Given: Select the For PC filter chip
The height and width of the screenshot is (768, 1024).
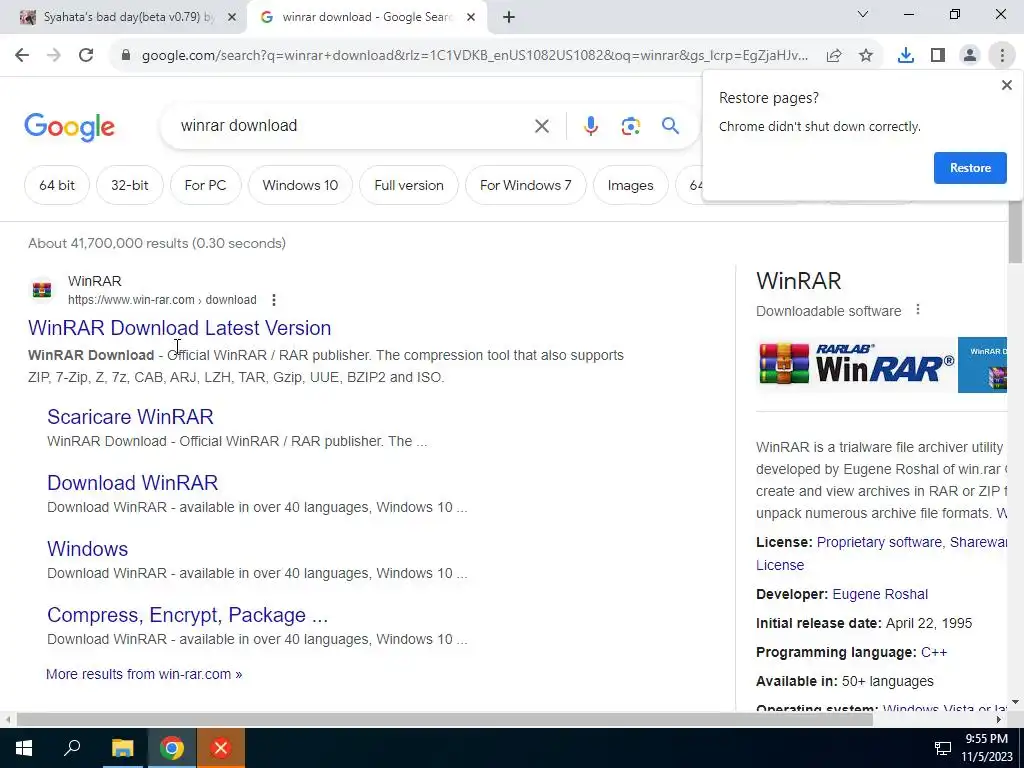Looking at the screenshot, I should 205,185.
